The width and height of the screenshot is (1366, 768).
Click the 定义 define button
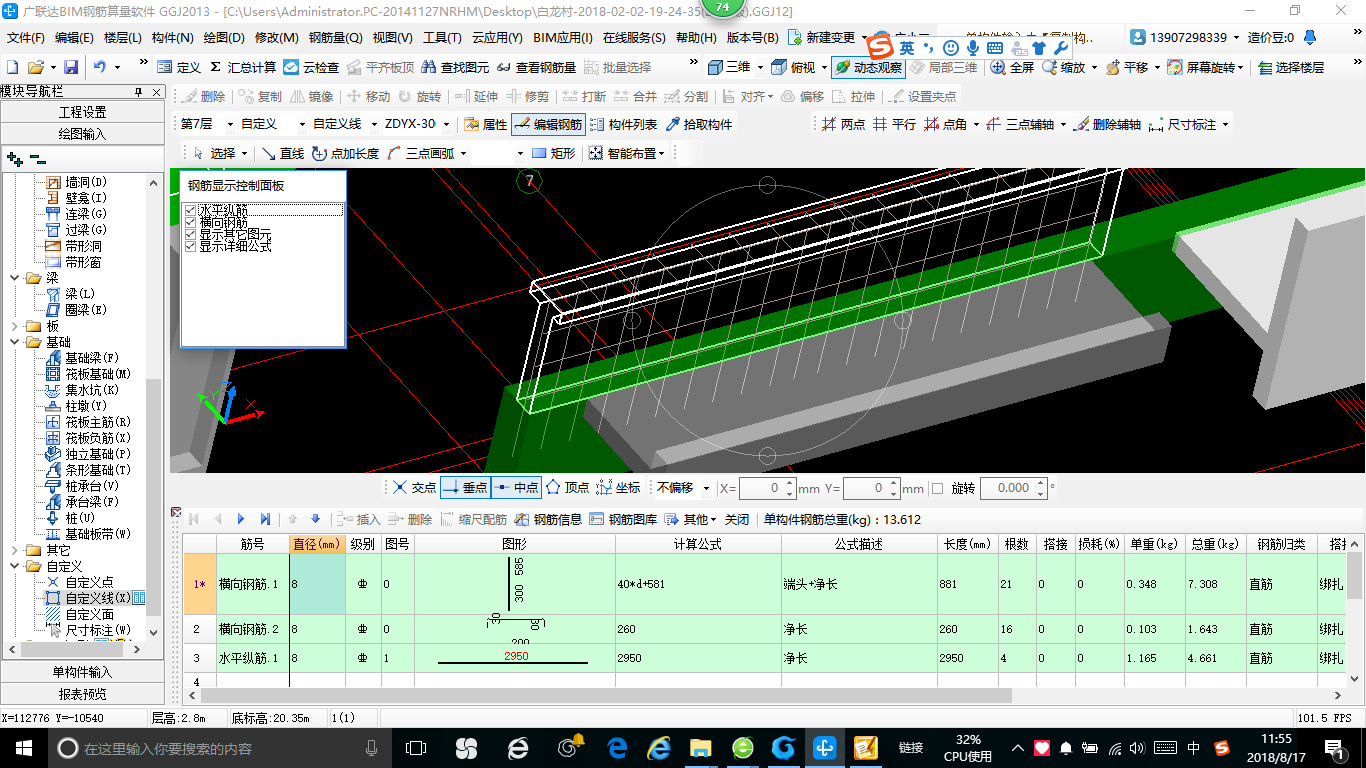(x=180, y=67)
